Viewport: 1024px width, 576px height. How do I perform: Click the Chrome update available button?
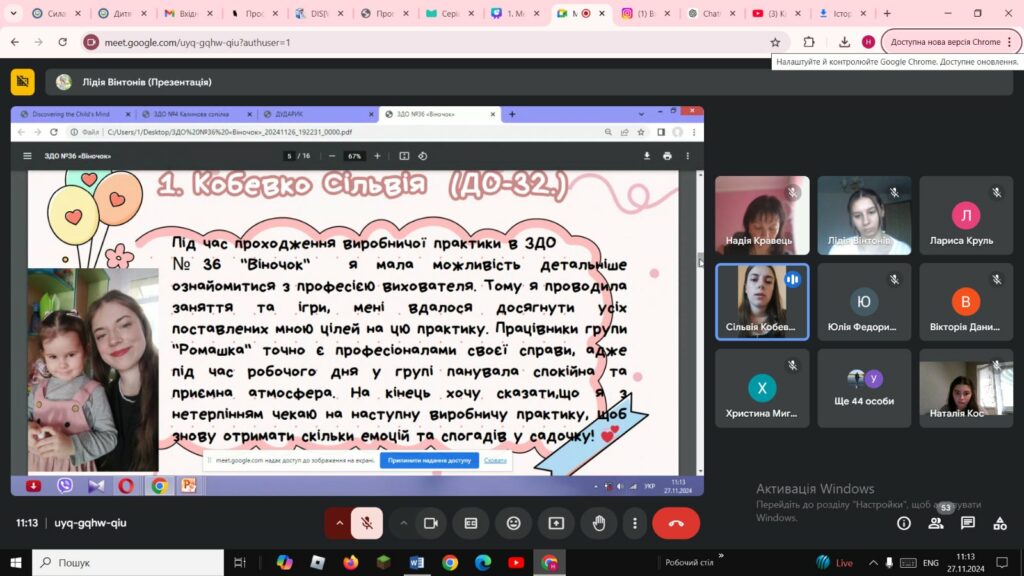pos(951,42)
